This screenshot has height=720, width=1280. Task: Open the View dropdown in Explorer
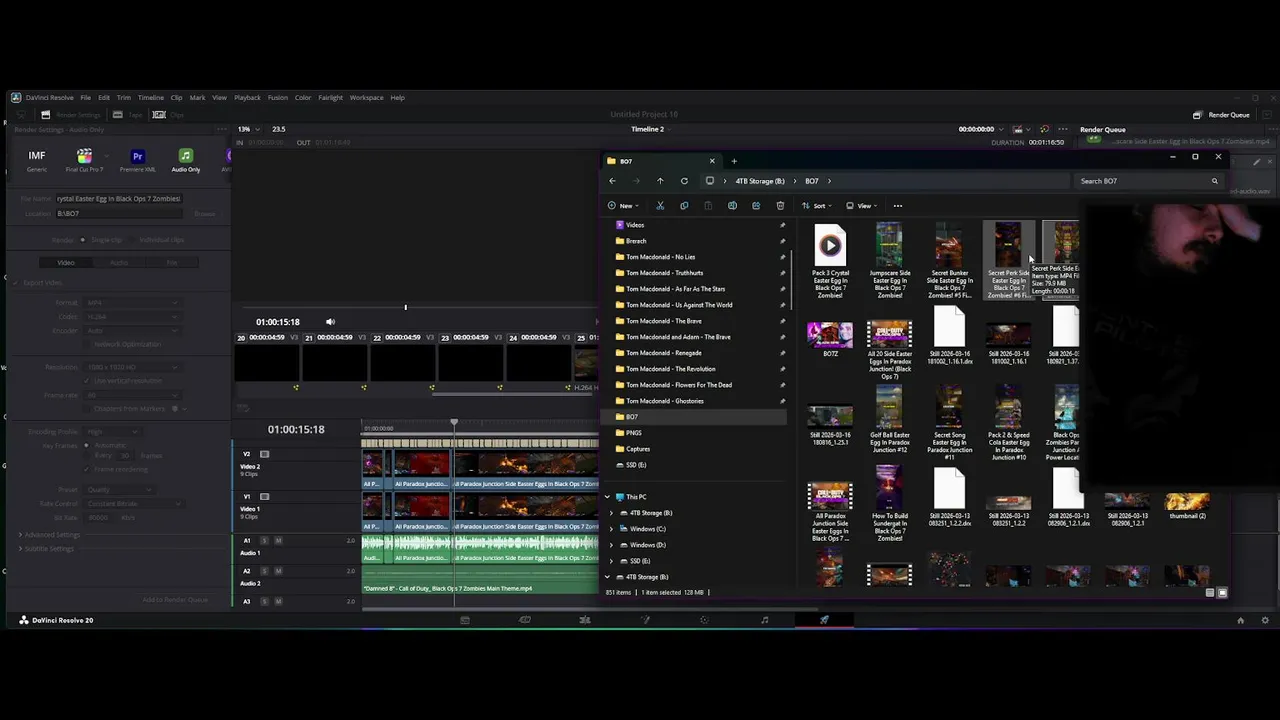point(862,206)
